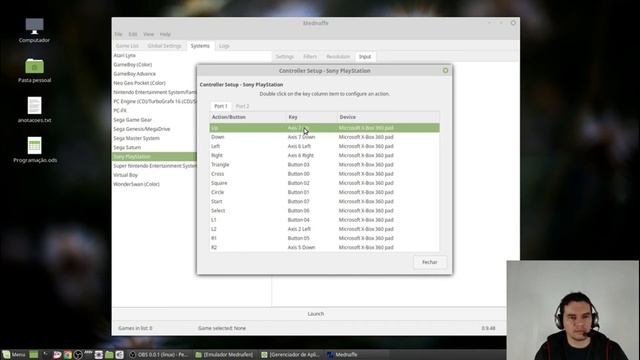Click the Button 00 key for Cross
Image resolution: width=640 pixels, height=360 pixels.
pyautogui.click(x=298, y=174)
